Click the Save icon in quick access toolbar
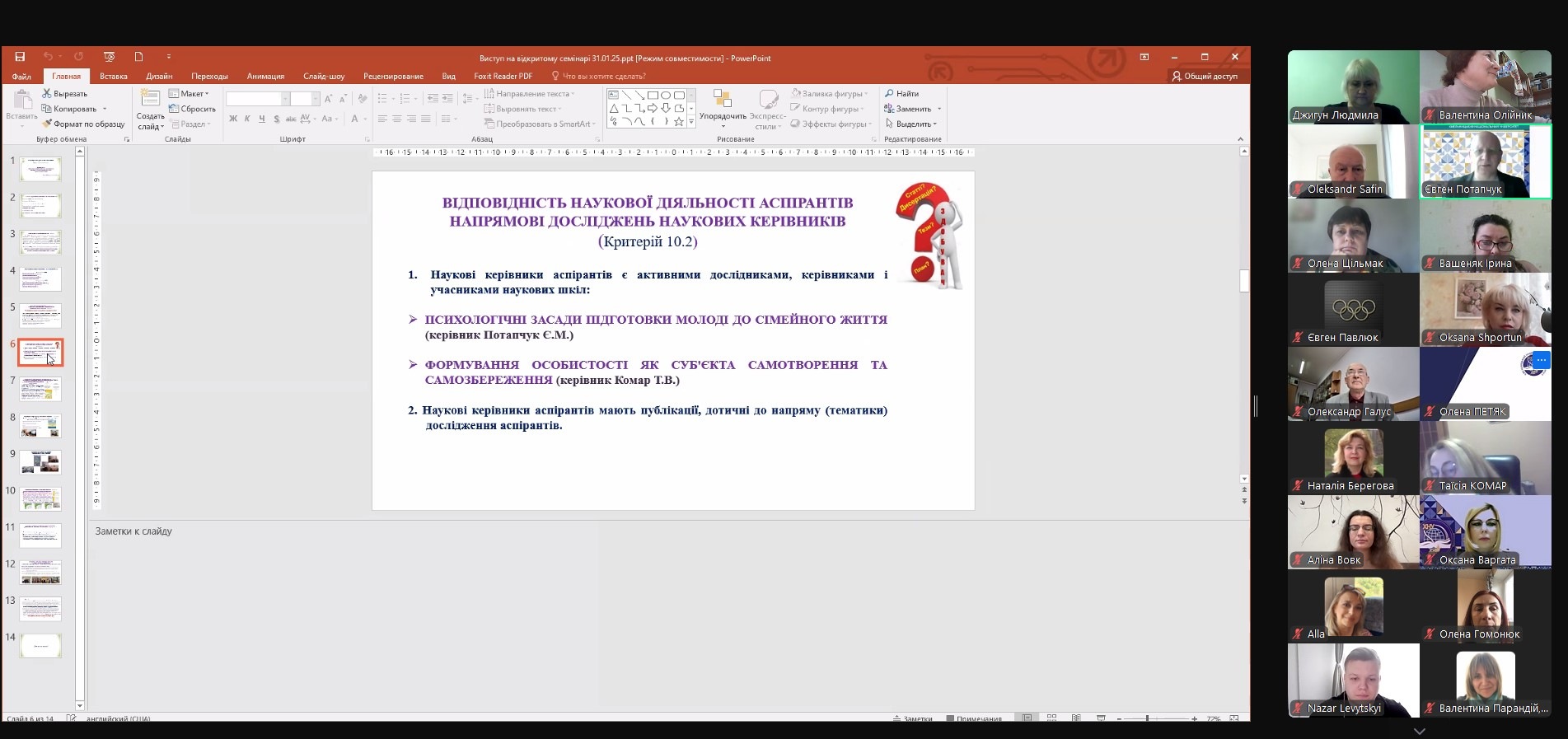1568x739 pixels. pyautogui.click(x=20, y=57)
